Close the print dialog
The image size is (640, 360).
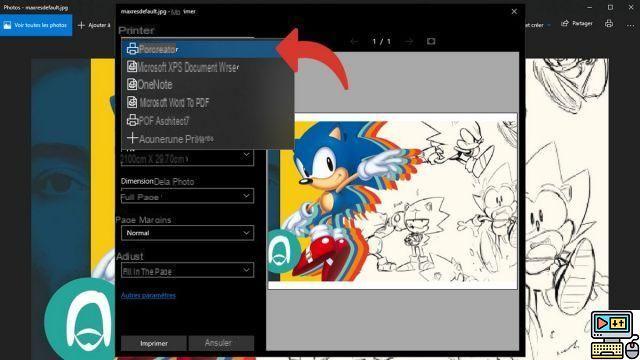tap(514, 11)
